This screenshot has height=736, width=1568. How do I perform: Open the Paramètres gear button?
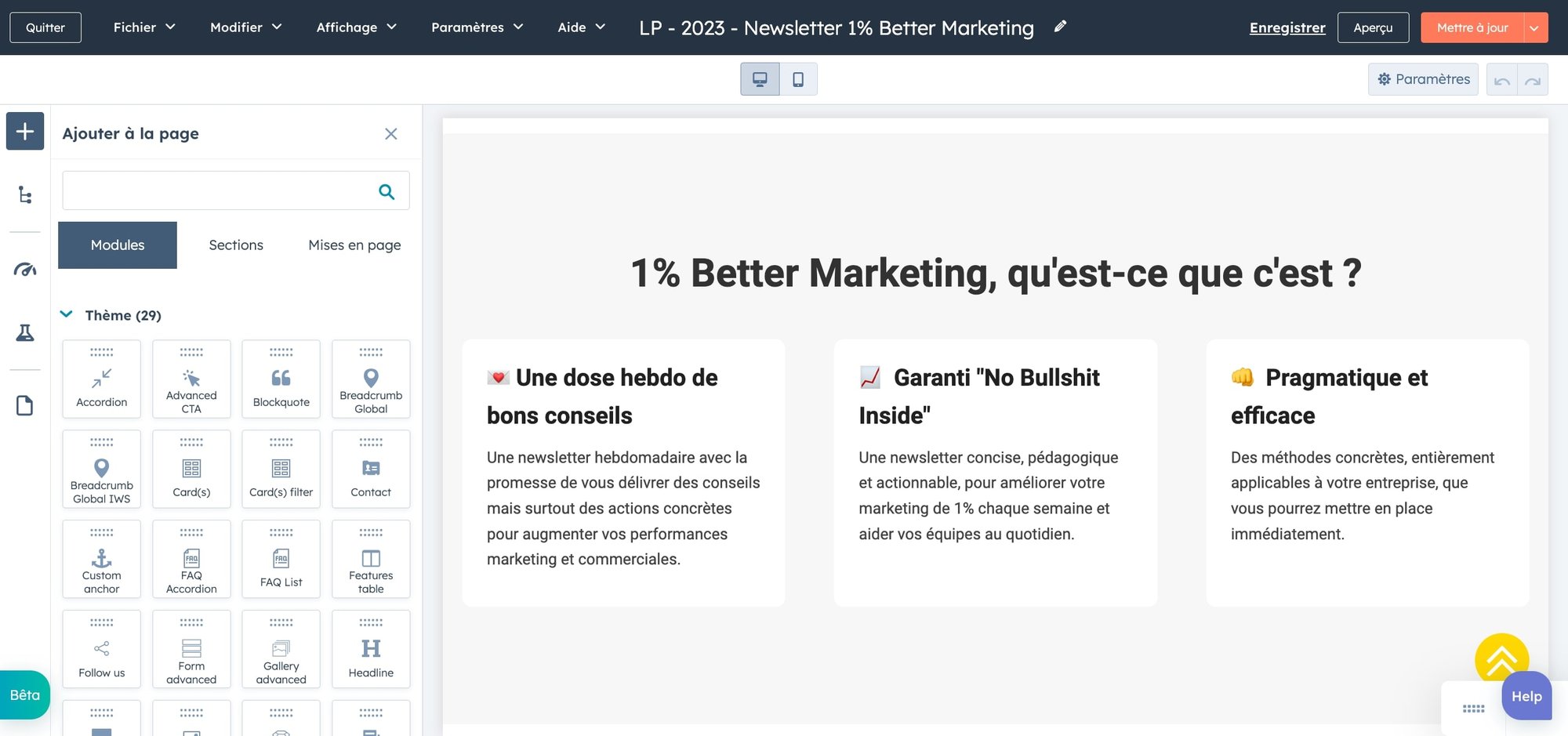(1423, 79)
